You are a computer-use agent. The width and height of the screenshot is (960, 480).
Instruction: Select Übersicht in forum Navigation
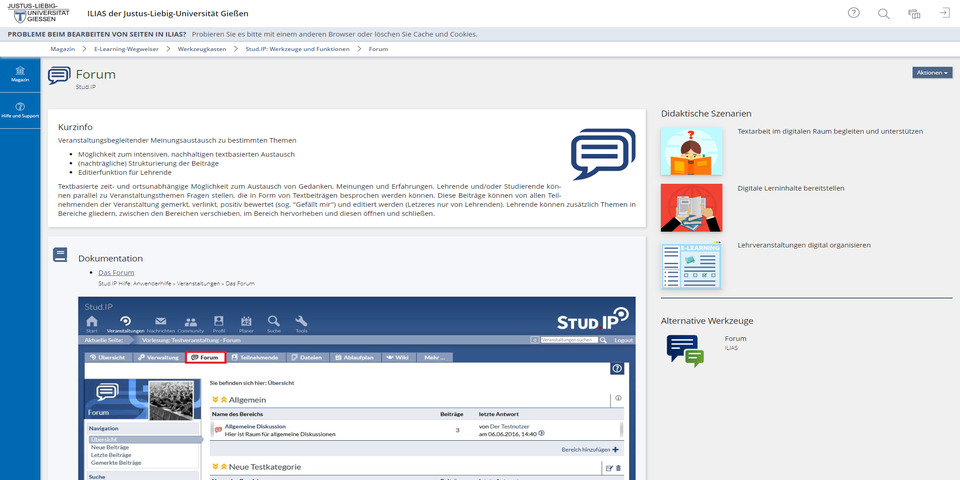(x=103, y=440)
